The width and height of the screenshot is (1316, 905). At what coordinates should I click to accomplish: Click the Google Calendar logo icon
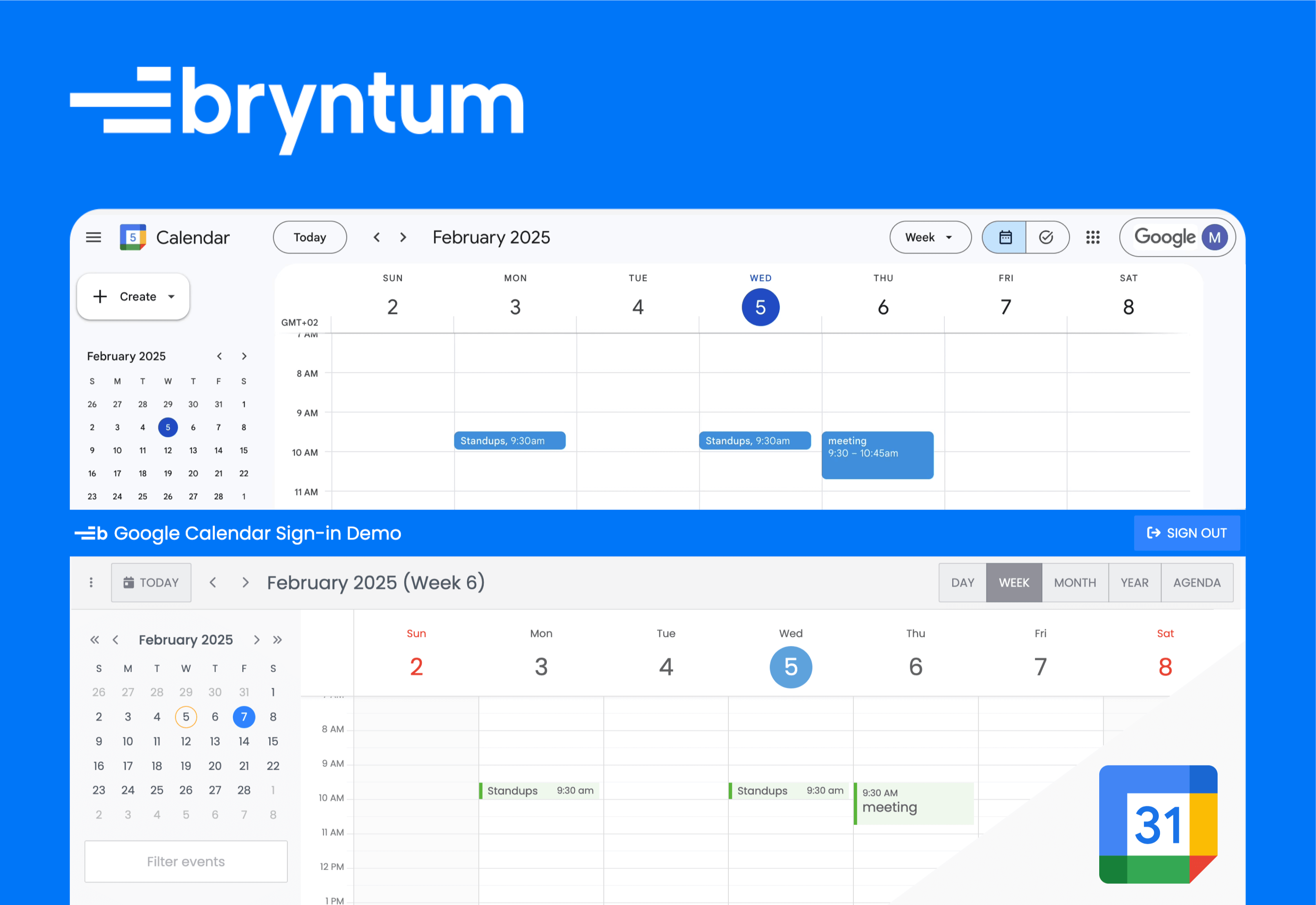click(133, 237)
